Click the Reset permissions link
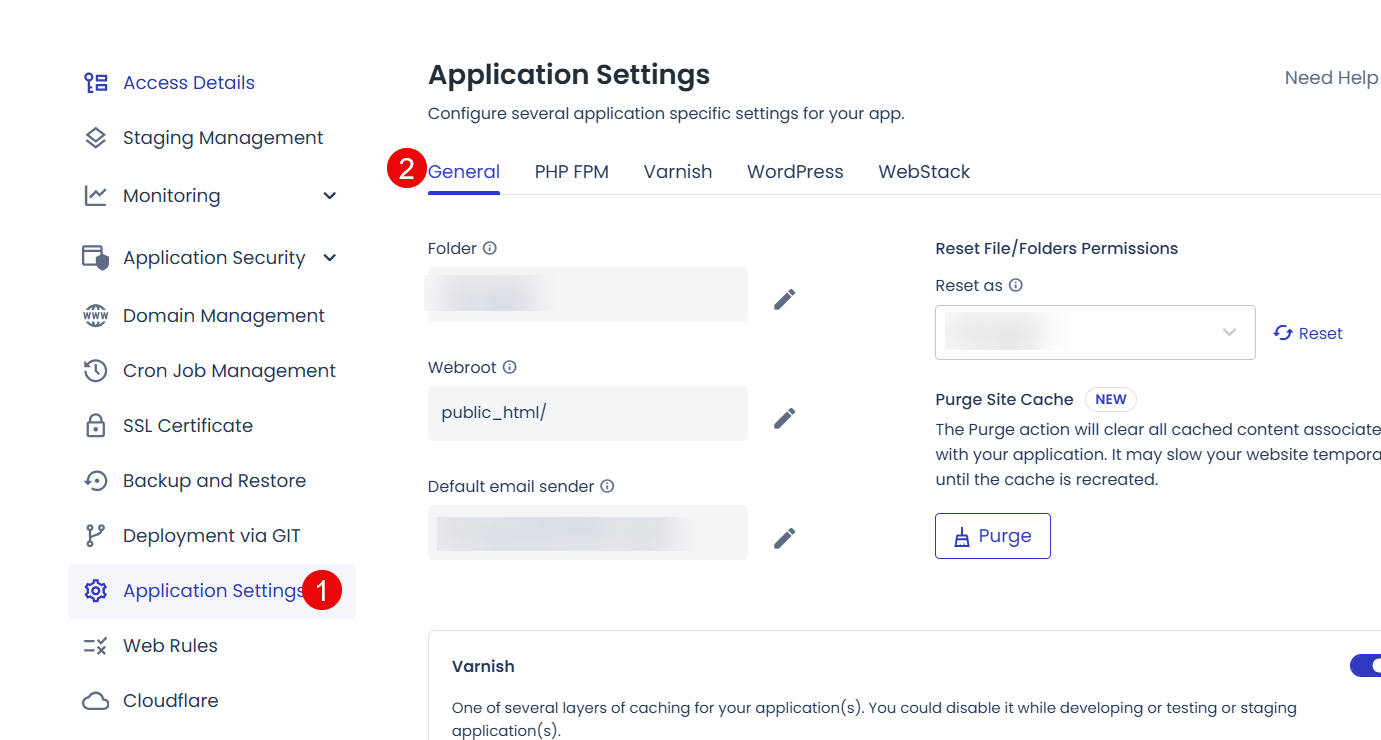Image resolution: width=1381 pixels, height=740 pixels. 1308,333
